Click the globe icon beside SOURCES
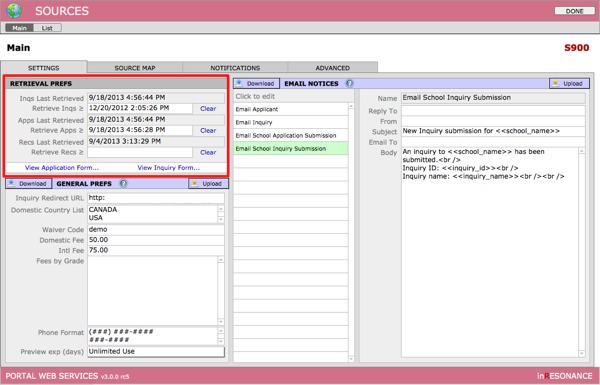This screenshot has width=600, height=385. 14,11
